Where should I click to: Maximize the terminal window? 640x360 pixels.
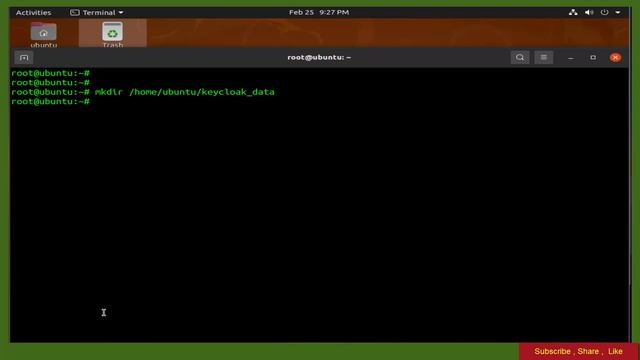[593, 58]
